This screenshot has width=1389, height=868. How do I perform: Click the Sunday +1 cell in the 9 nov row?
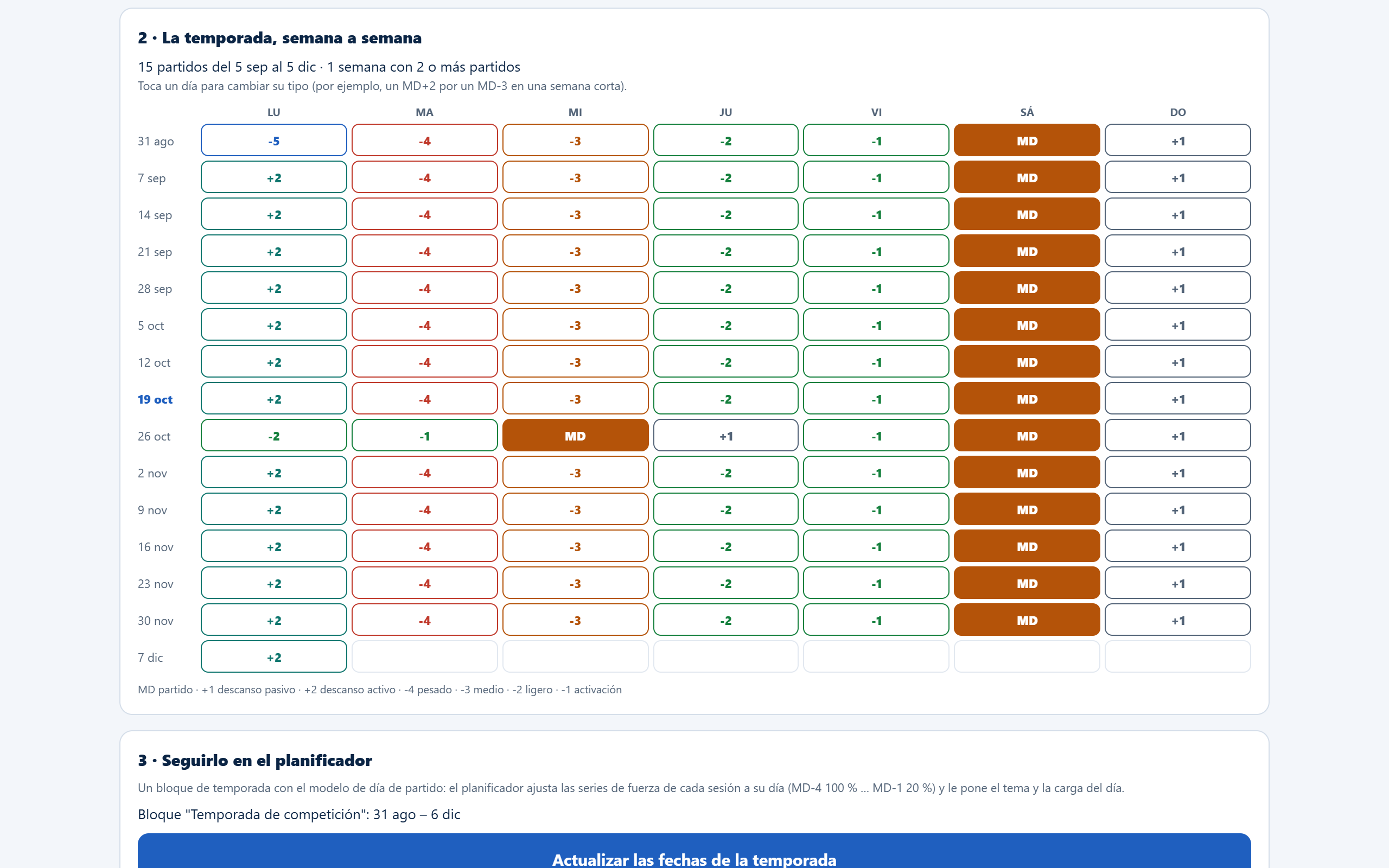(x=1177, y=509)
